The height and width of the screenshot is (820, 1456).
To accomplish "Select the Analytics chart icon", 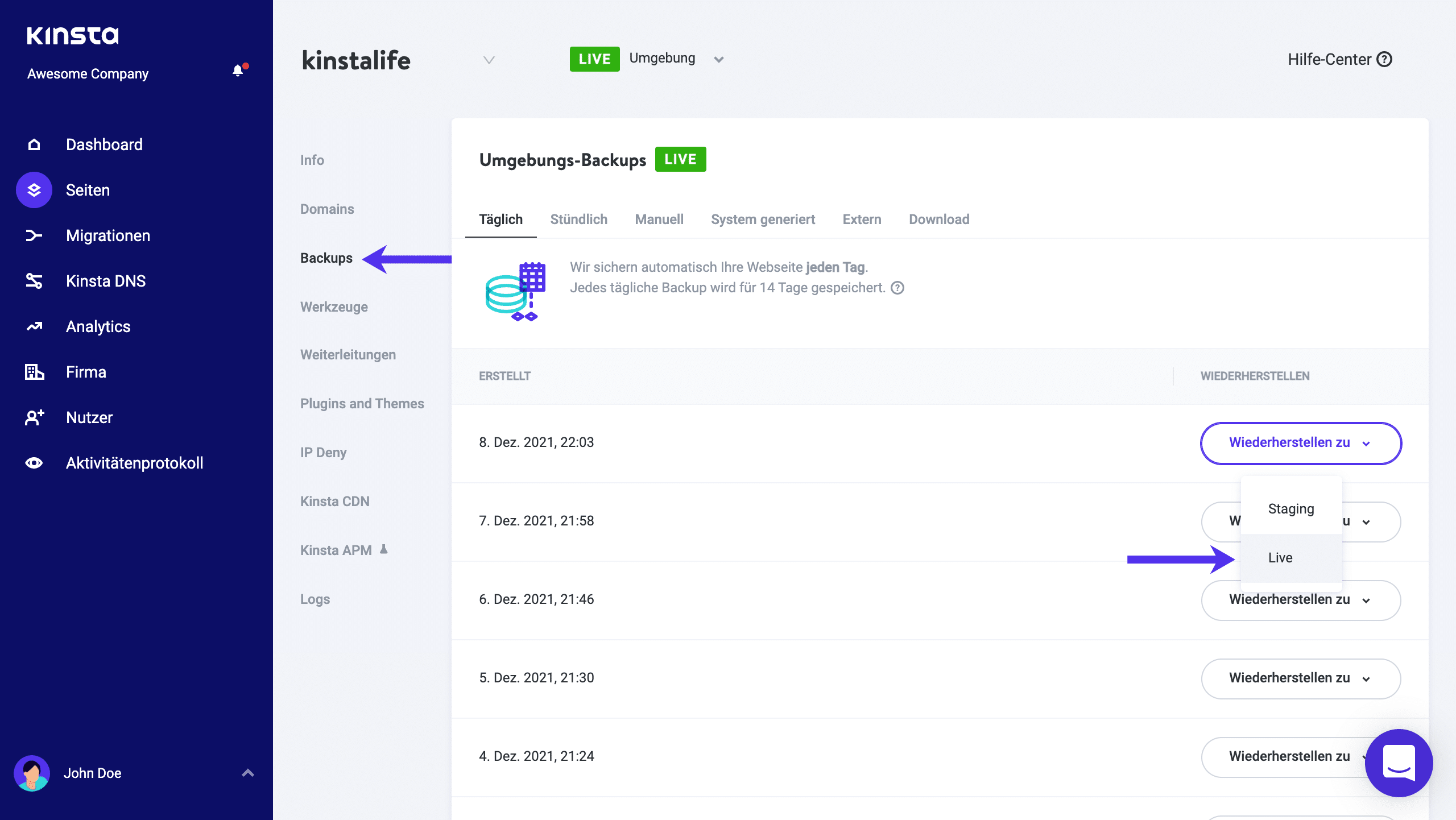I will pyautogui.click(x=34, y=326).
